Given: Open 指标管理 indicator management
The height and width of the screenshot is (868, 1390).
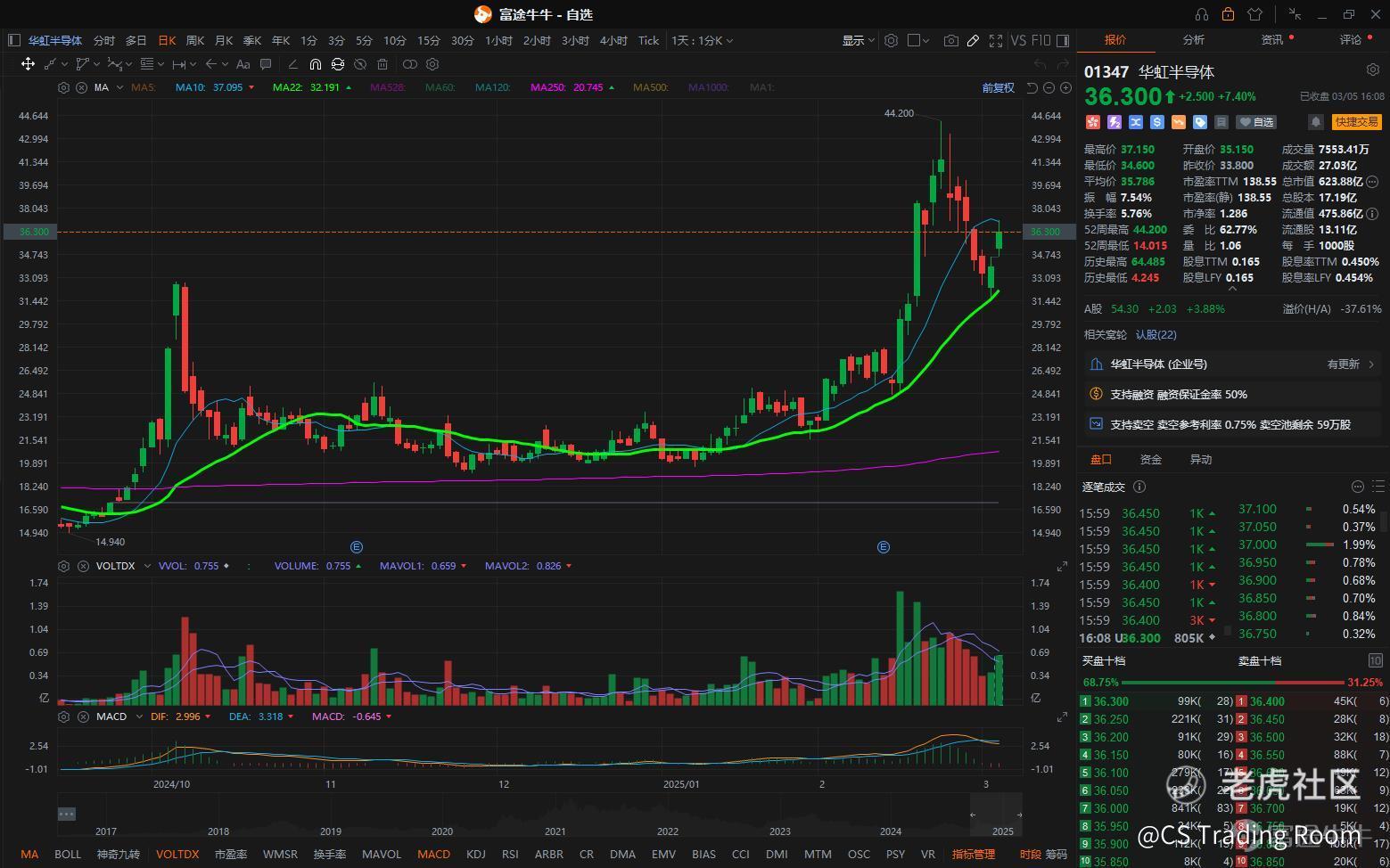Looking at the screenshot, I should [x=973, y=854].
